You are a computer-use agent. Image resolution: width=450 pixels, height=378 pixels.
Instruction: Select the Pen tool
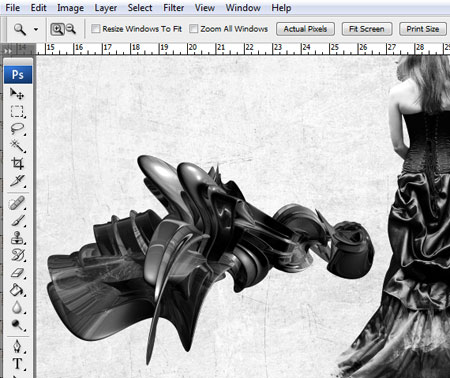click(17, 347)
